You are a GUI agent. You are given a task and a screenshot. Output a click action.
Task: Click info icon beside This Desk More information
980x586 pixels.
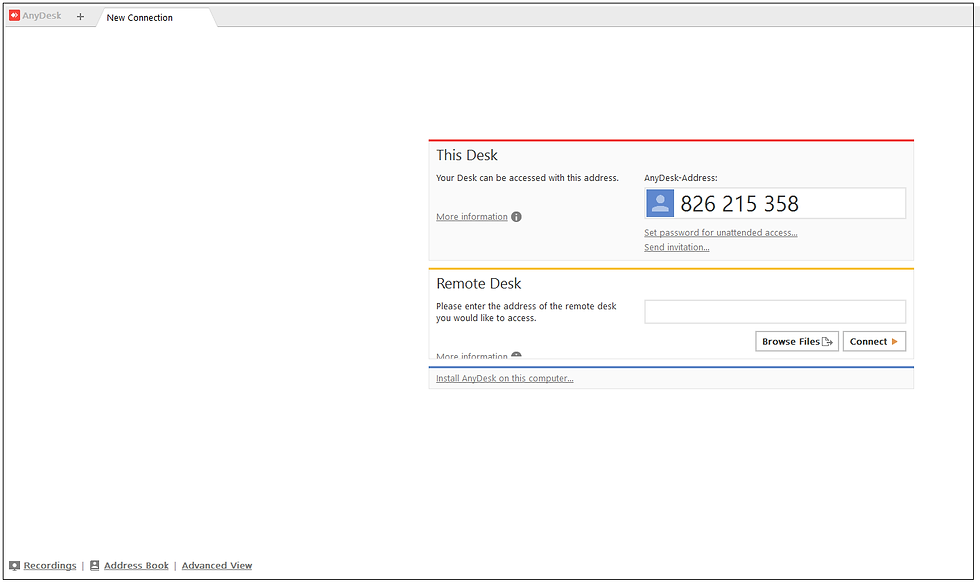[x=516, y=217]
